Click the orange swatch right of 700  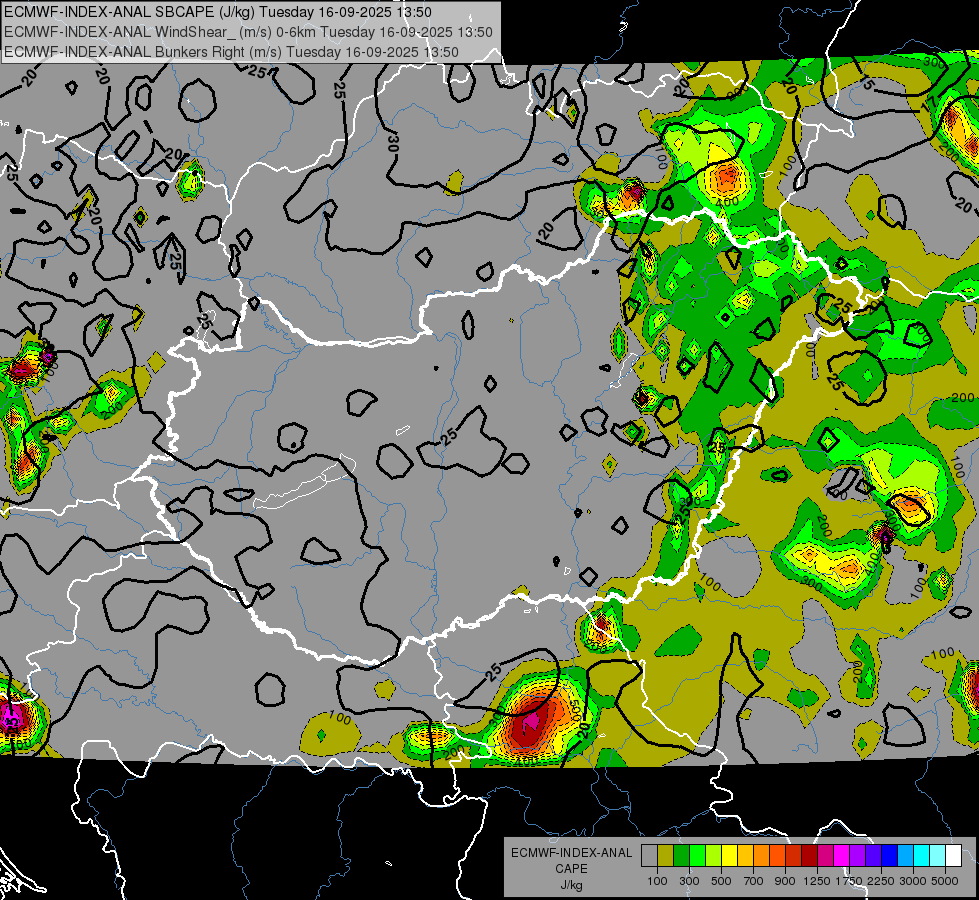(762, 855)
